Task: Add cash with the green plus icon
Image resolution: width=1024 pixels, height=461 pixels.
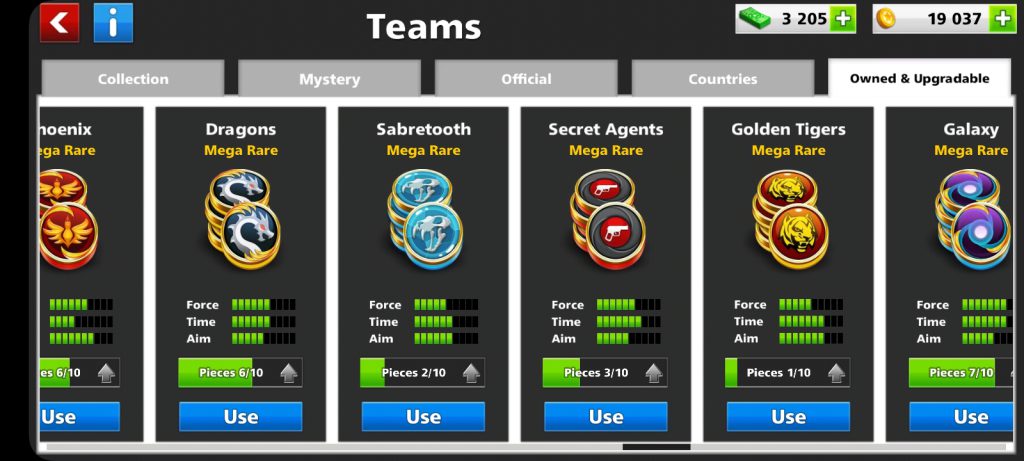Action: coord(842,19)
